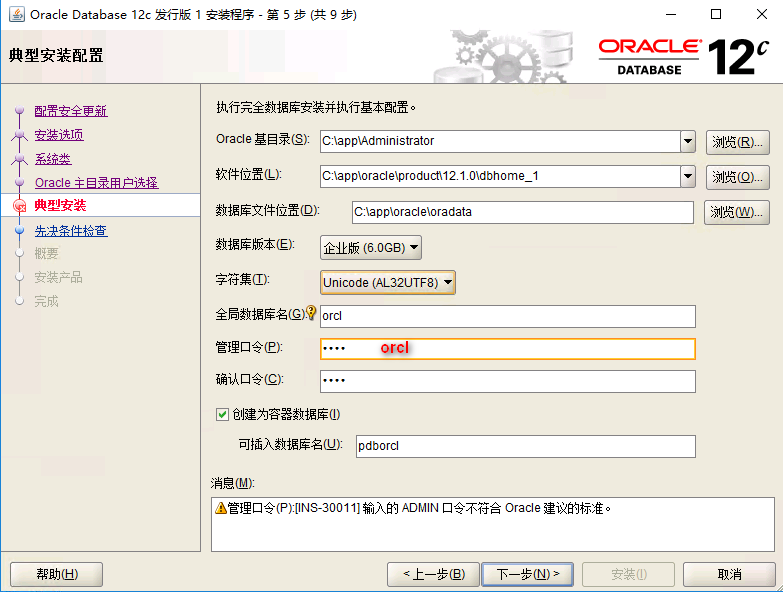783x592 pixels.
Task: Open the 字符集 Unicode (AL32UTF8) dropdown
Action: [x=388, y=283]
